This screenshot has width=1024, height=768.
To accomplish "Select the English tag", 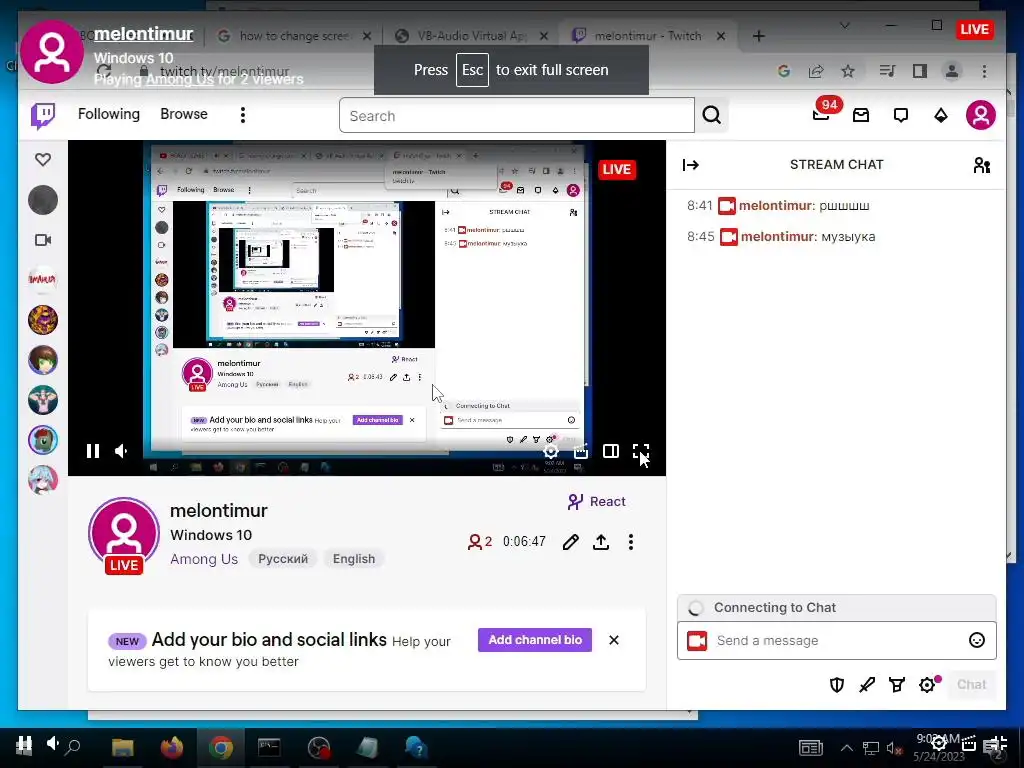I will 354,559.
